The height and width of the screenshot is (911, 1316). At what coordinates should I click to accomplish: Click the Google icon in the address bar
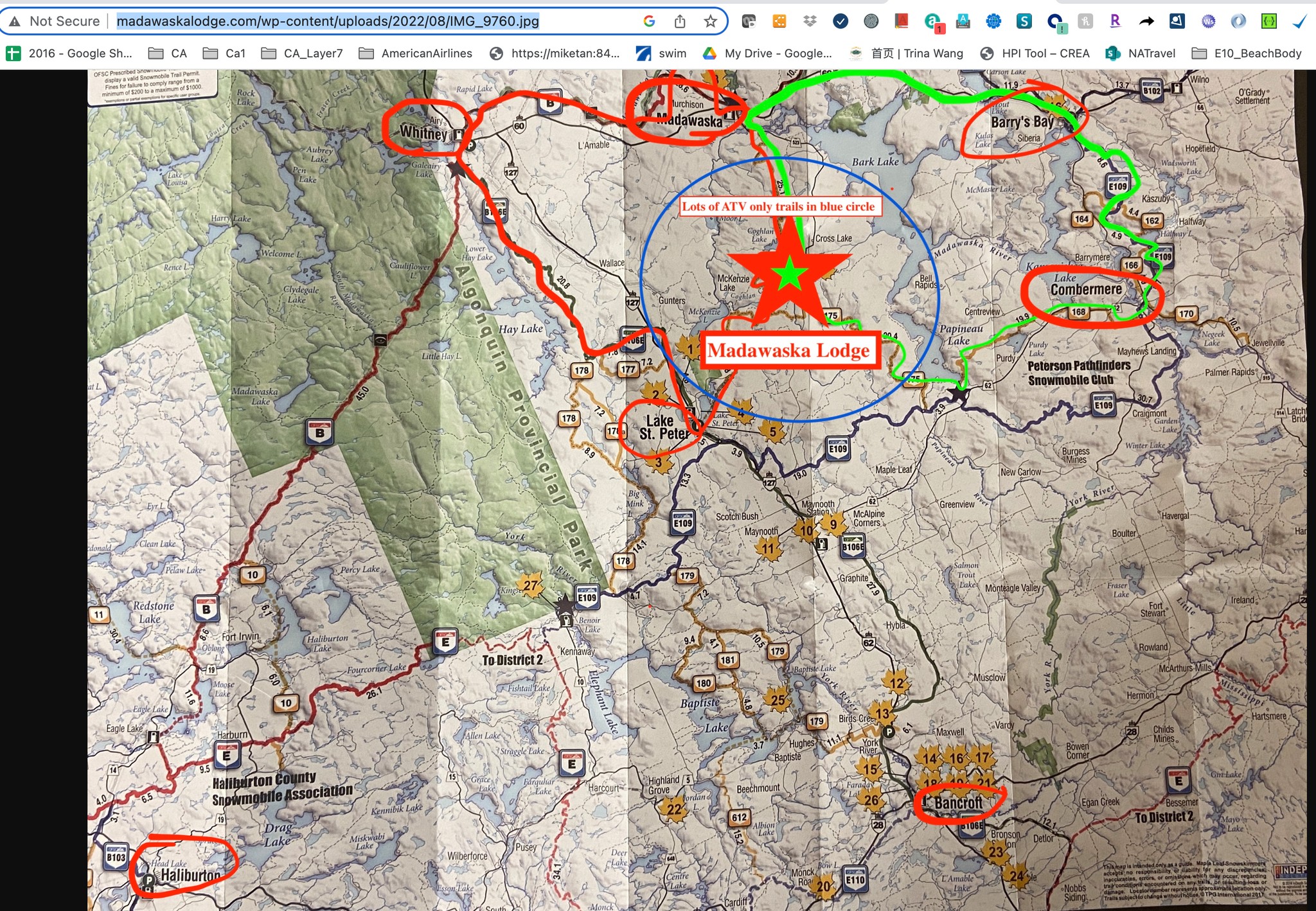coord(649,21)
